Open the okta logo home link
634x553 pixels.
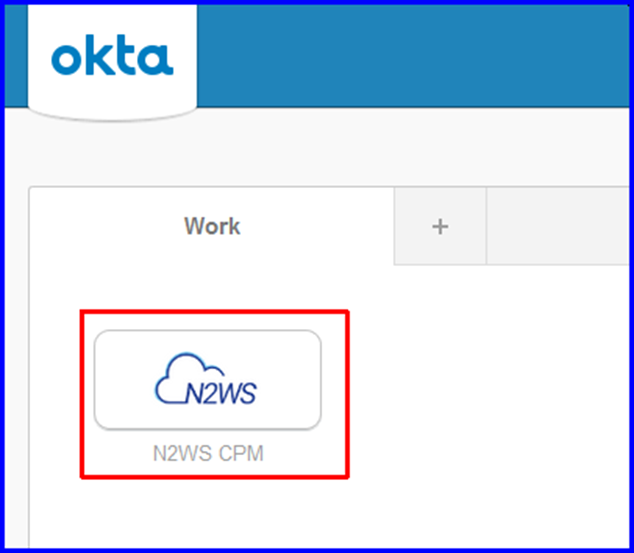[112, 55]
